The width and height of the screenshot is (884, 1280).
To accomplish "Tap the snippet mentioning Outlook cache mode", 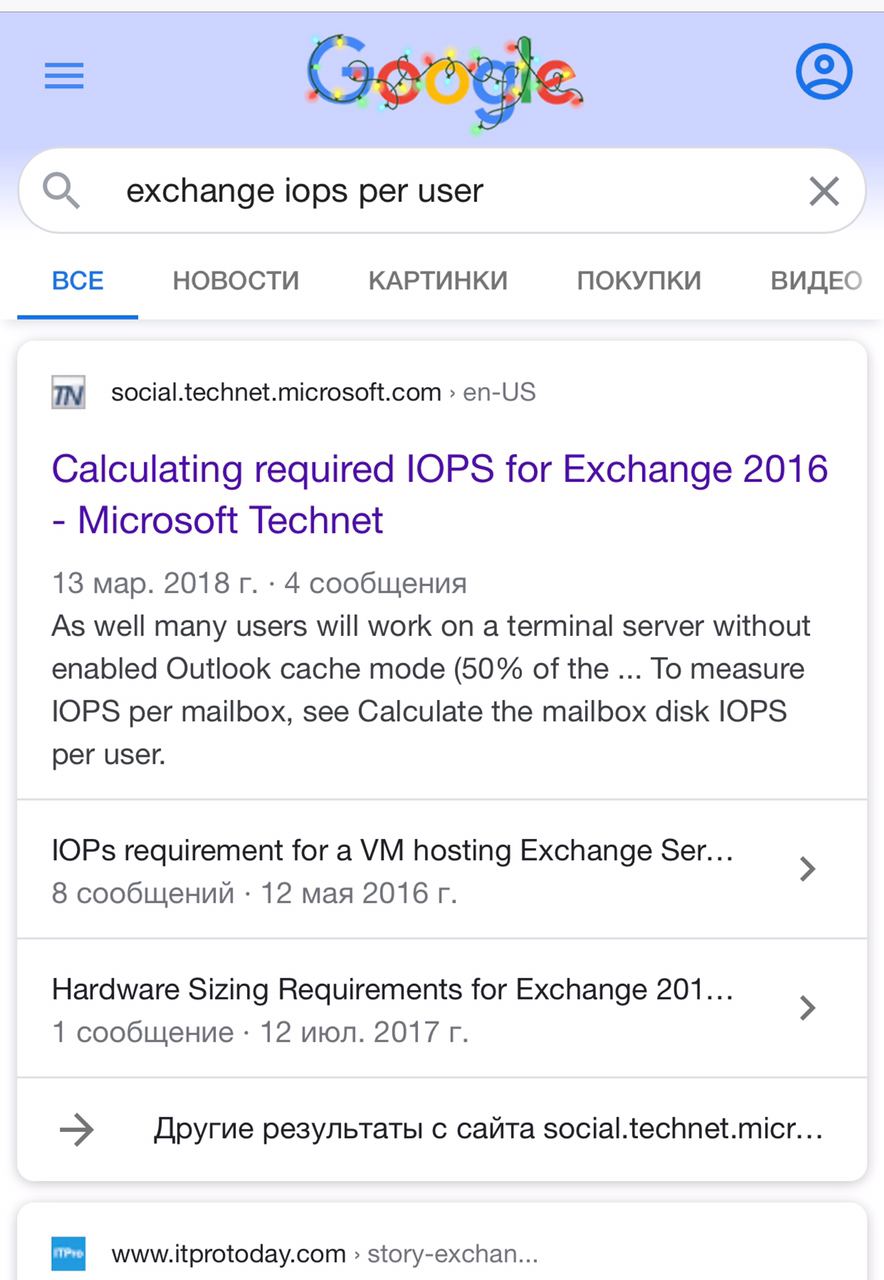I will point(431,690).
